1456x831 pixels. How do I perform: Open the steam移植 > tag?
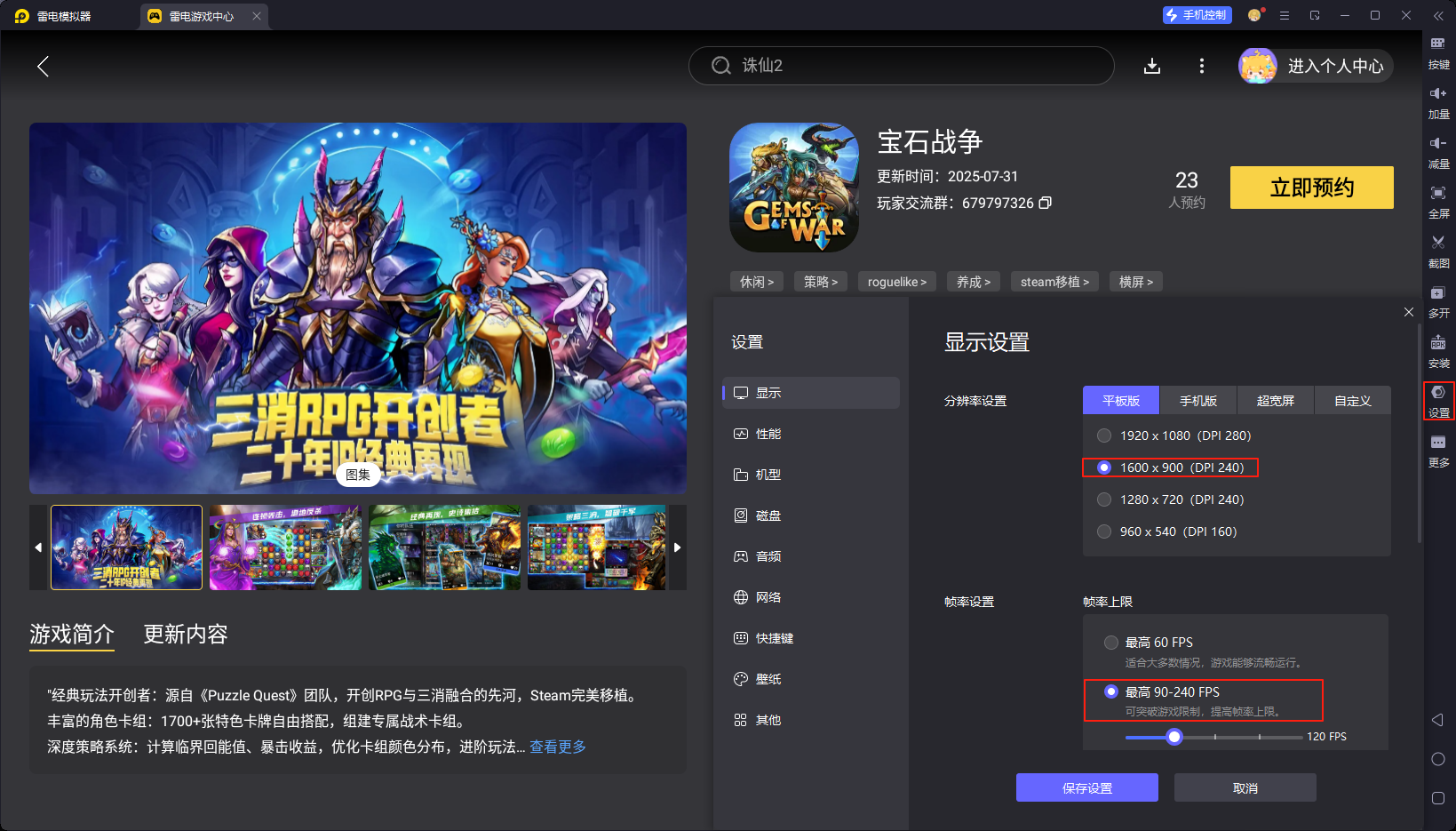point(1054,282)
